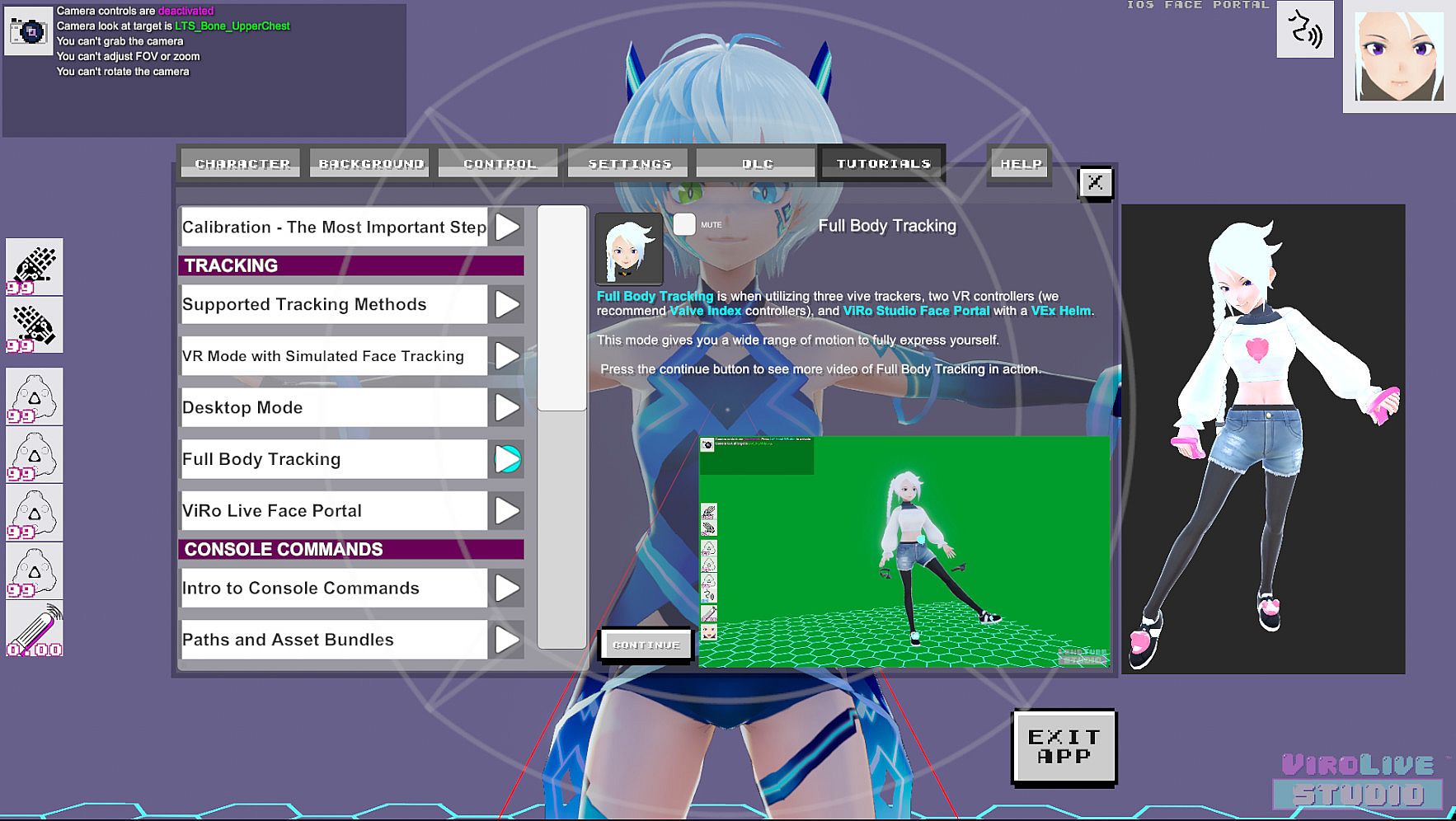Image resolution: width=1456 pixels, height=821 pixels.
Task: Click the CONSOLE COMMANDS section header
Action: (x=351, y=549)
